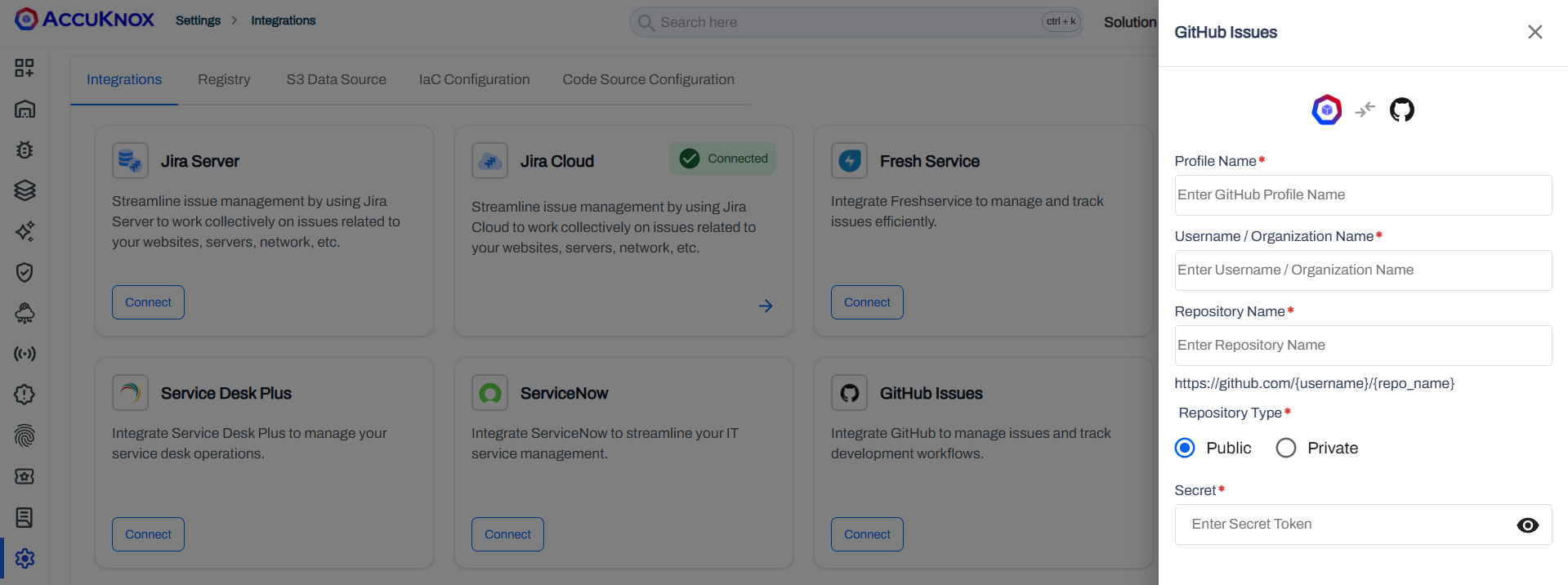This screenshot has height=585, width=1568.
Task: Open the bug issues icon in sidebar
Action: (x=25, y=150)
